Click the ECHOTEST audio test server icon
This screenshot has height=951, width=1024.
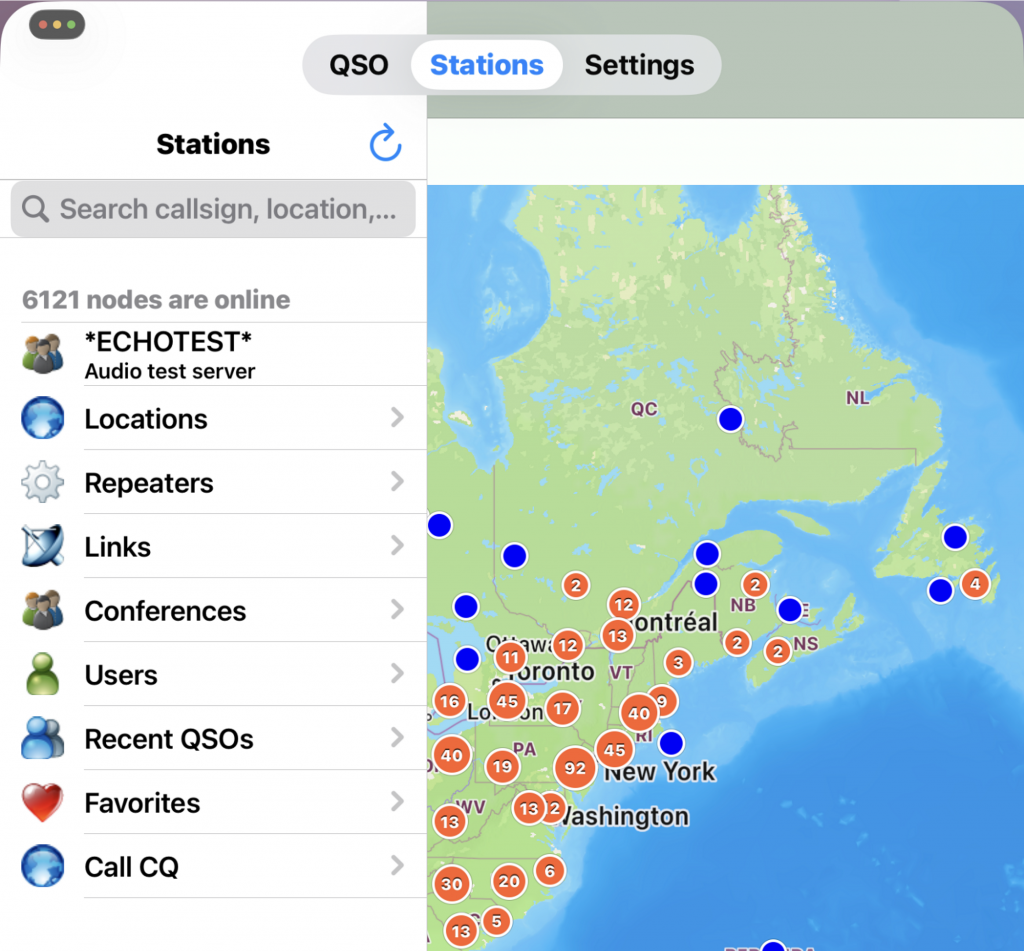(x=43, y=354)
